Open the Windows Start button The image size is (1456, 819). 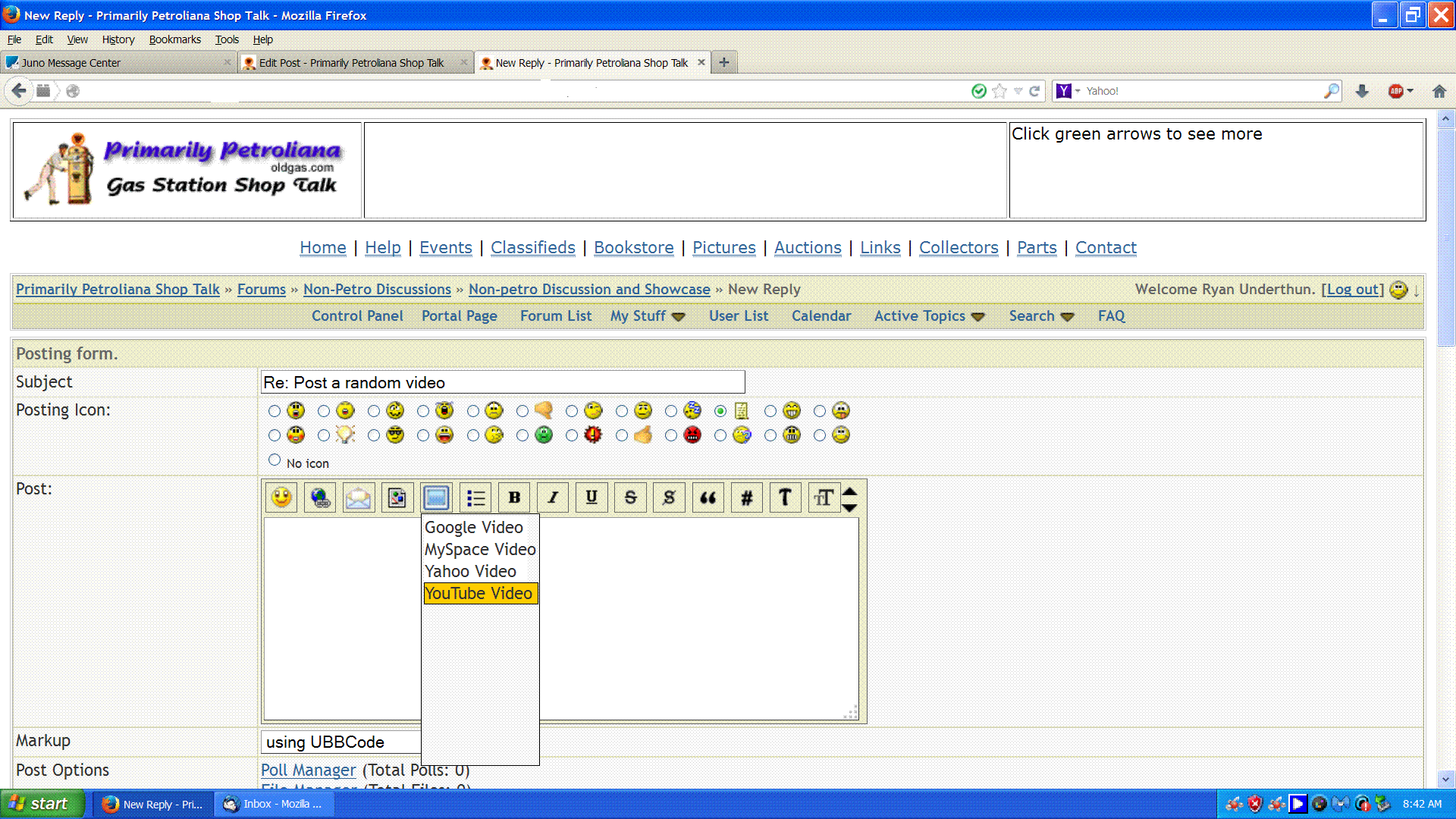[x=42, y=804]
